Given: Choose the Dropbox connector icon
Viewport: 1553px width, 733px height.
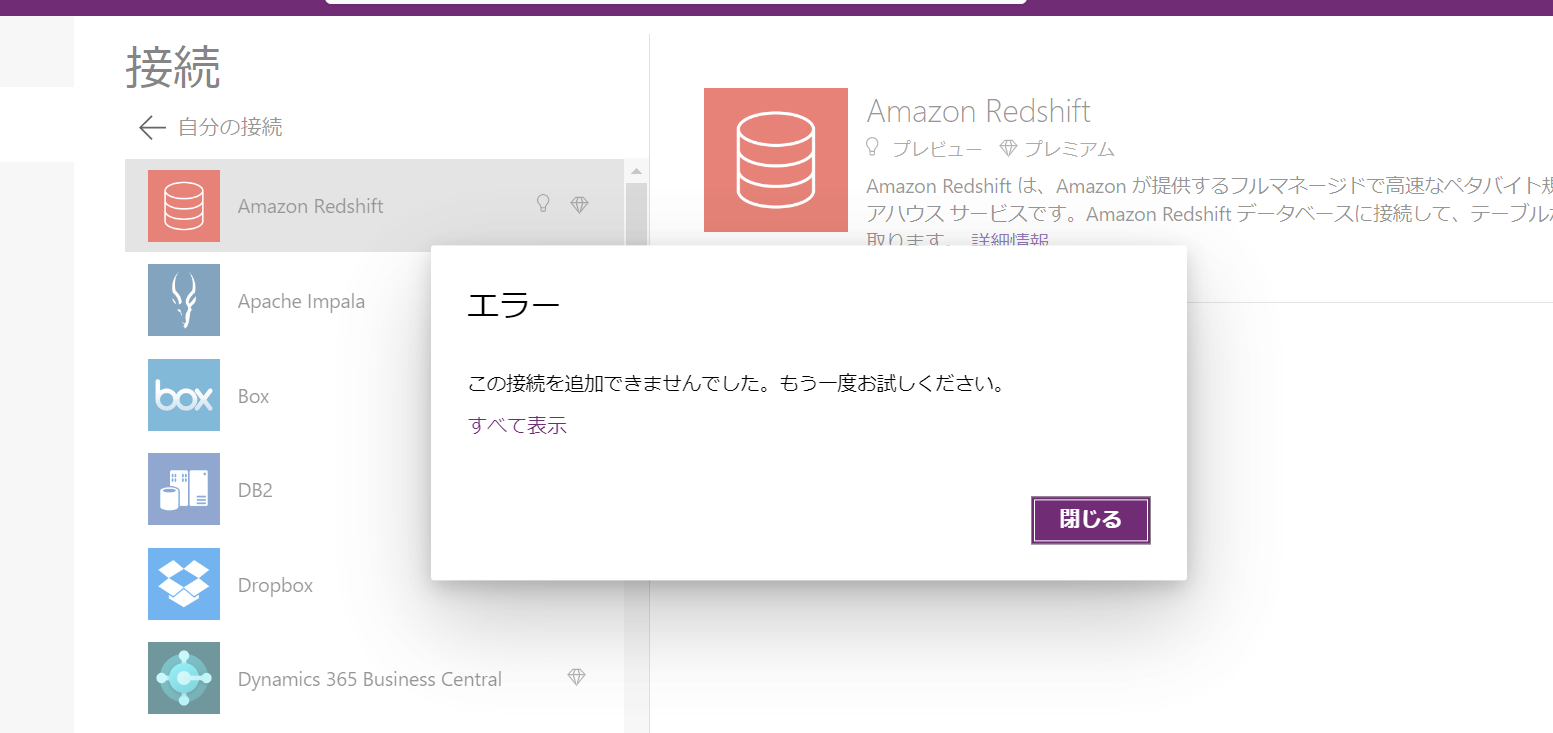Looking at the screenshot, I should pos(184,584).
